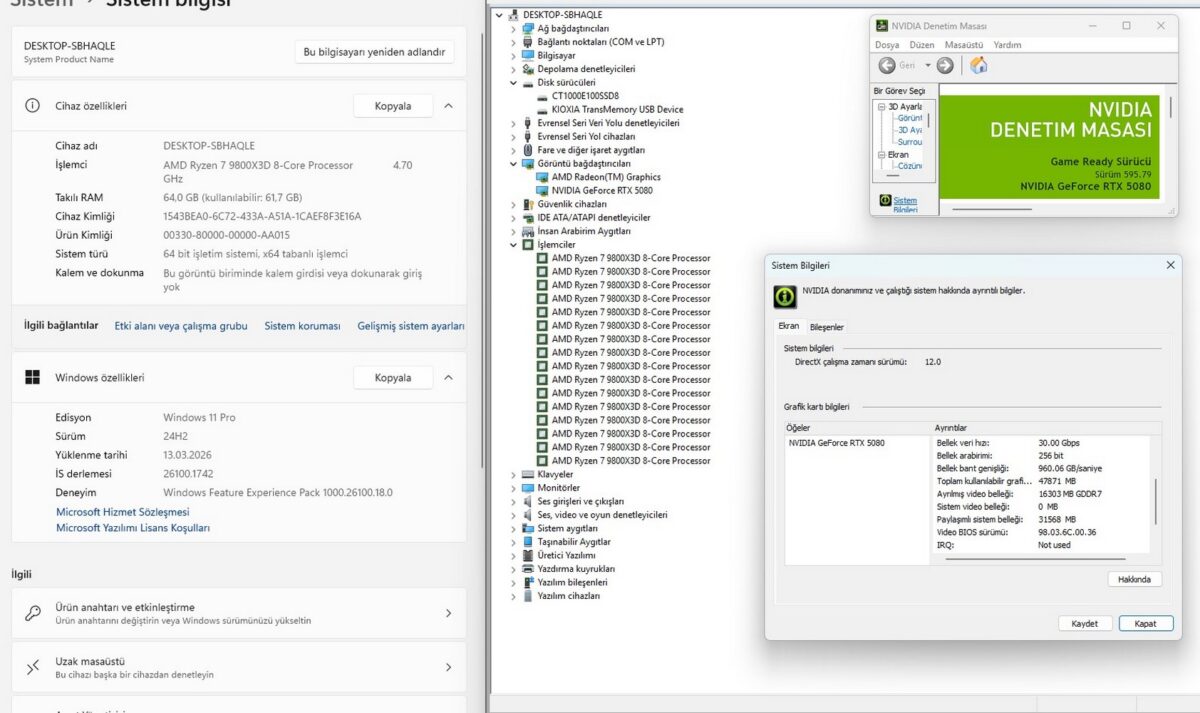This screenshot has width=1200, height=713.
Task: Open Microsoft Yazılımı Lisans Koşulları link
Action: pyautogui.click(x=133, y=528)
